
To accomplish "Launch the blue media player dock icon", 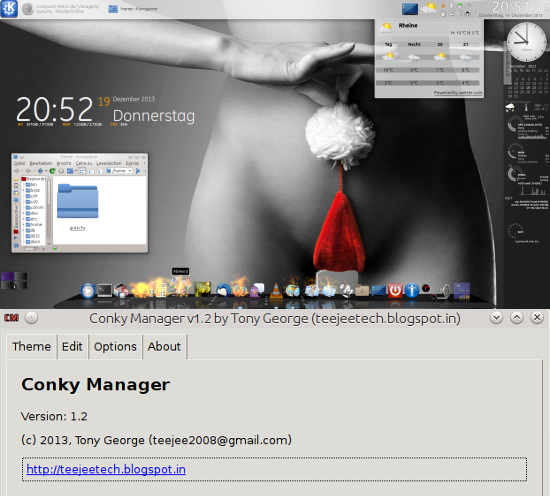I will click(88, 291).
